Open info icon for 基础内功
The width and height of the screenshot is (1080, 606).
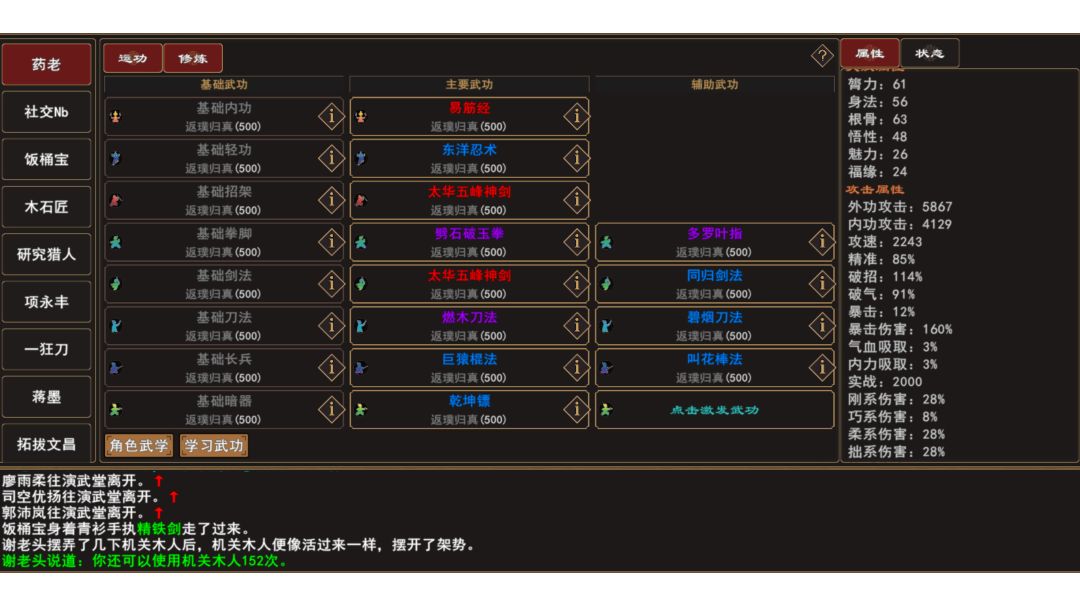click(x=331, y=116)
